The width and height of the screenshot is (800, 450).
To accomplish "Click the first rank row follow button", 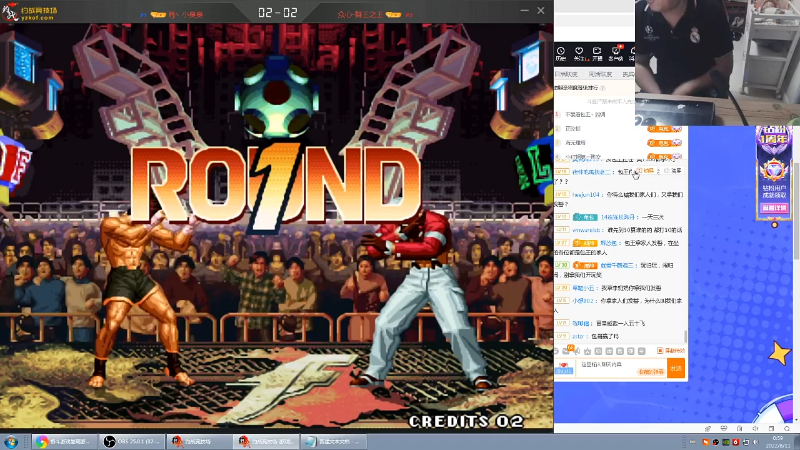I will coord(665,129).
